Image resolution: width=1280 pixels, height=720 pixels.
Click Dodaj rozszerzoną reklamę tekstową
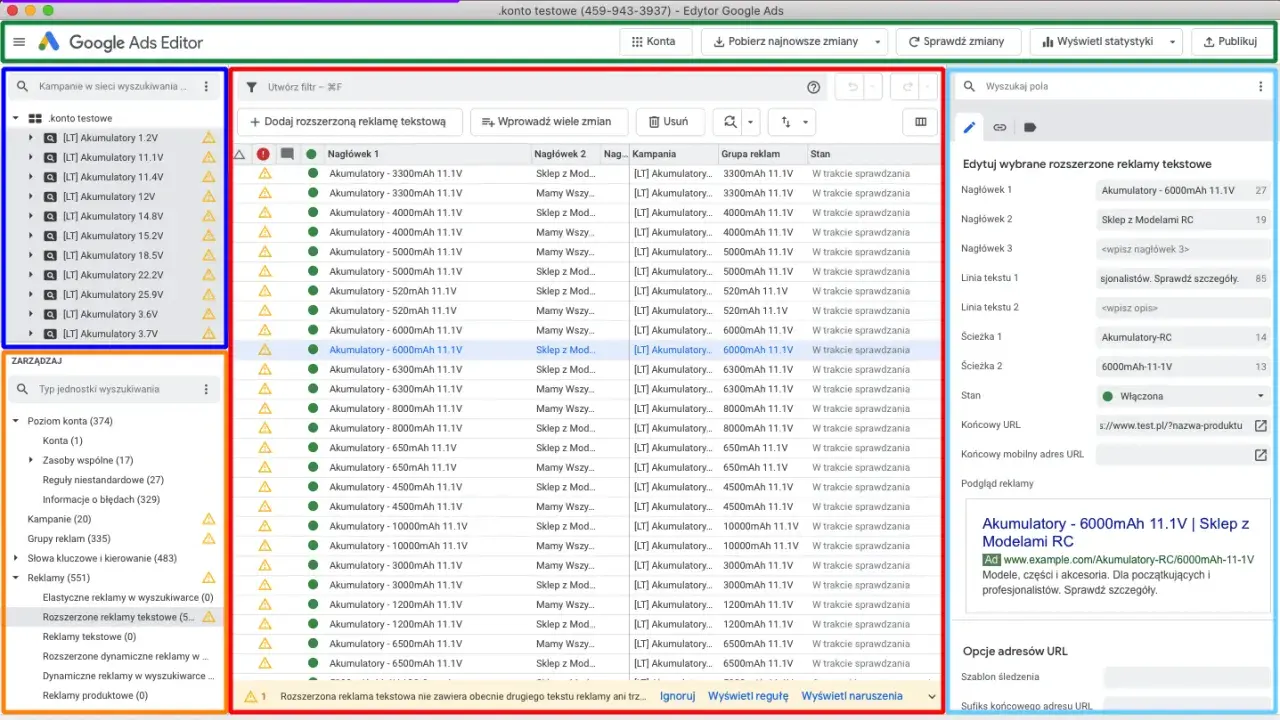pyautogui.click(x=349, y=122)
